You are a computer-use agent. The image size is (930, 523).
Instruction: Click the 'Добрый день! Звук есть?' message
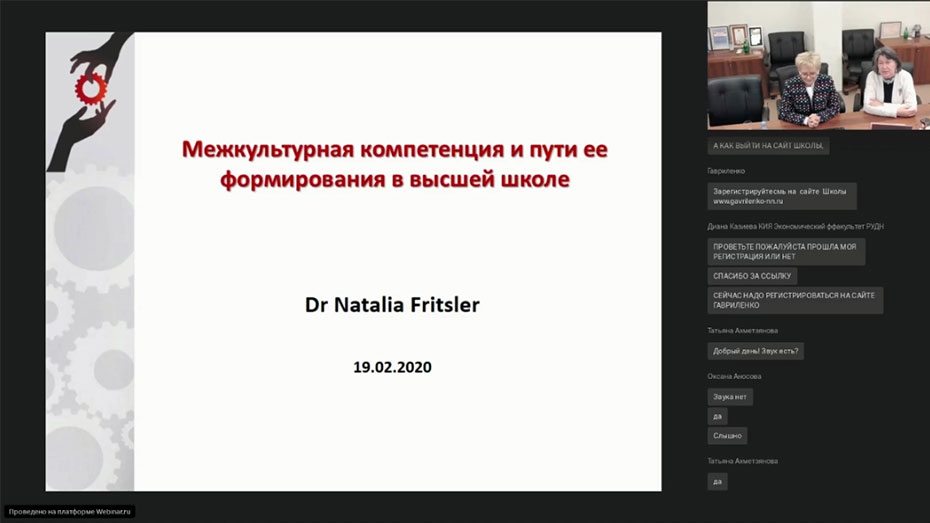coord(755,351)
